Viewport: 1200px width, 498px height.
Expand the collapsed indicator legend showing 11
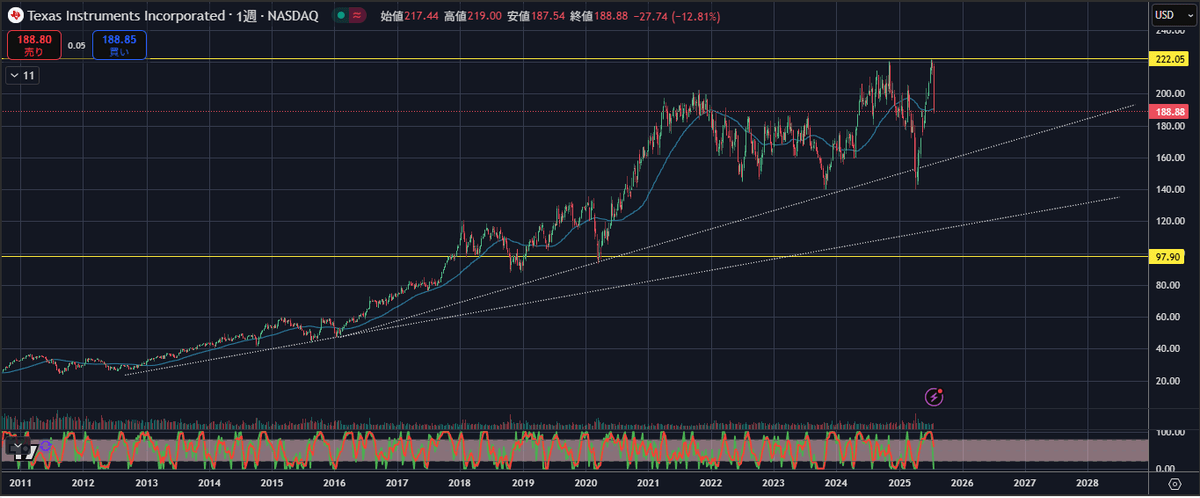pos(22,75)
